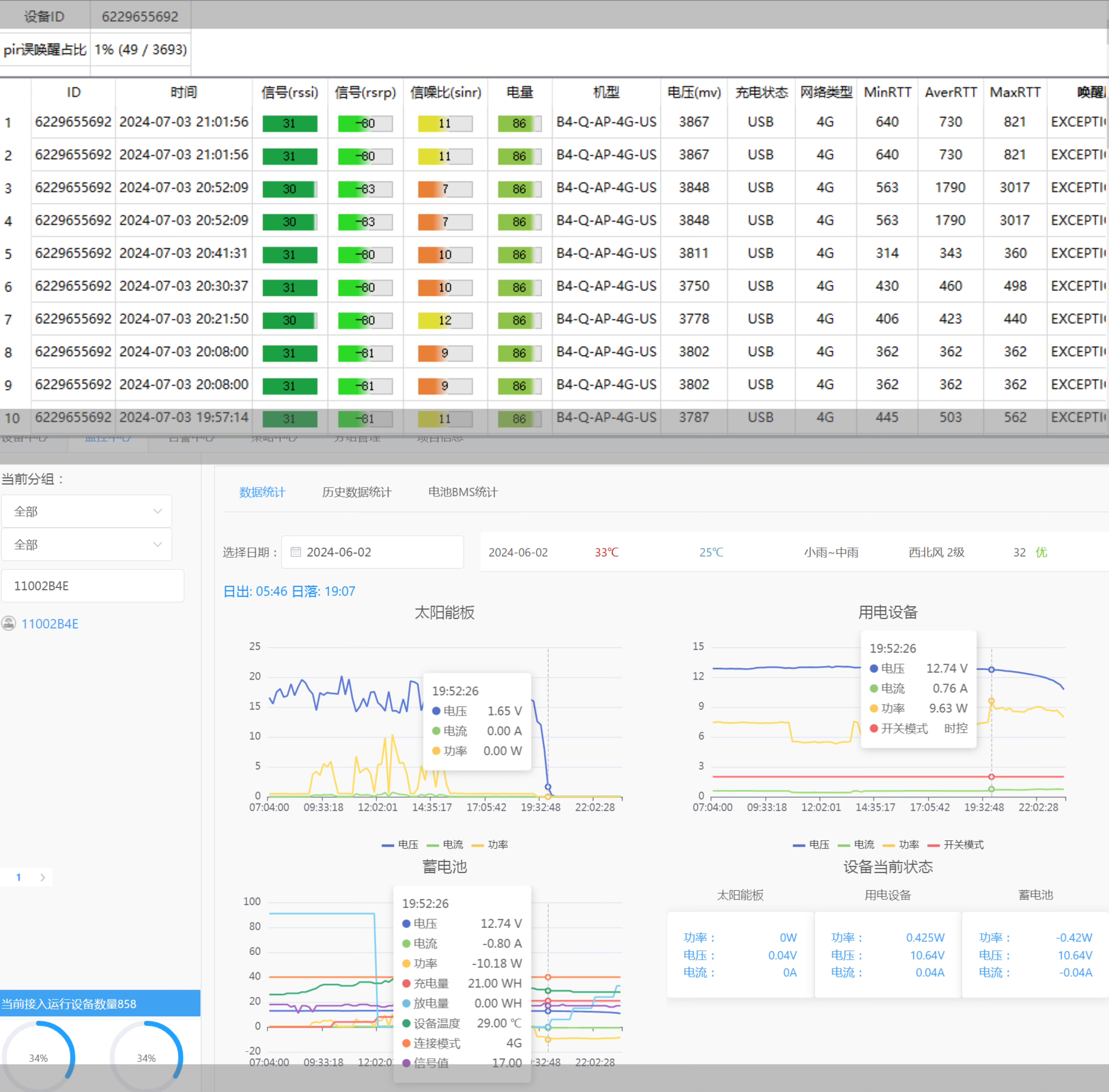This screenshot has width=1109, height=1092.
Task: Click the device avatar icon beside 11002B4E
Action: (8, 623)
